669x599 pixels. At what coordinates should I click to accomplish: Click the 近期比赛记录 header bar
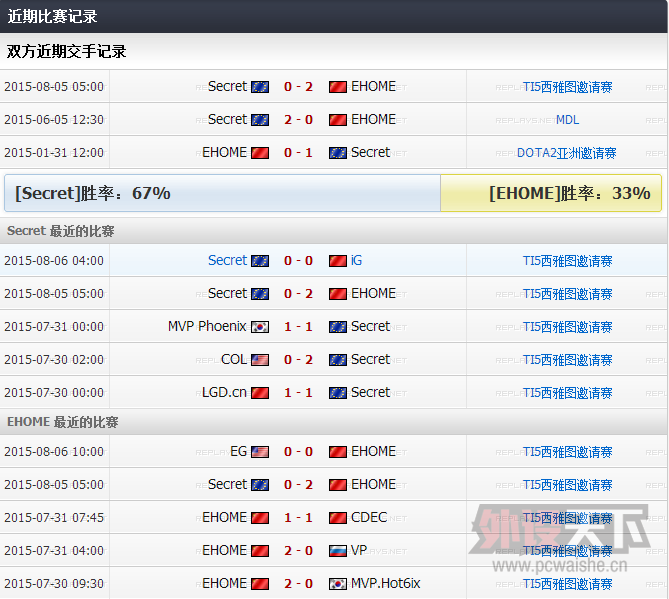(x=334, y=17)
